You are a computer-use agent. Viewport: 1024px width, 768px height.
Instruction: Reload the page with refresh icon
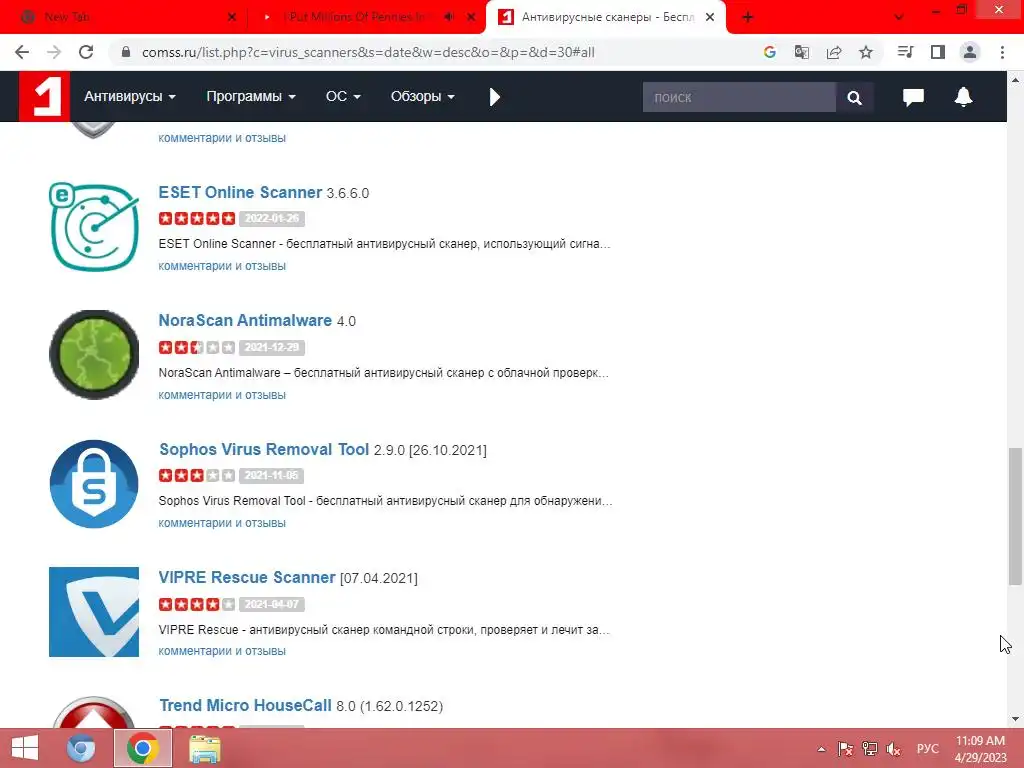click(86, 52)
